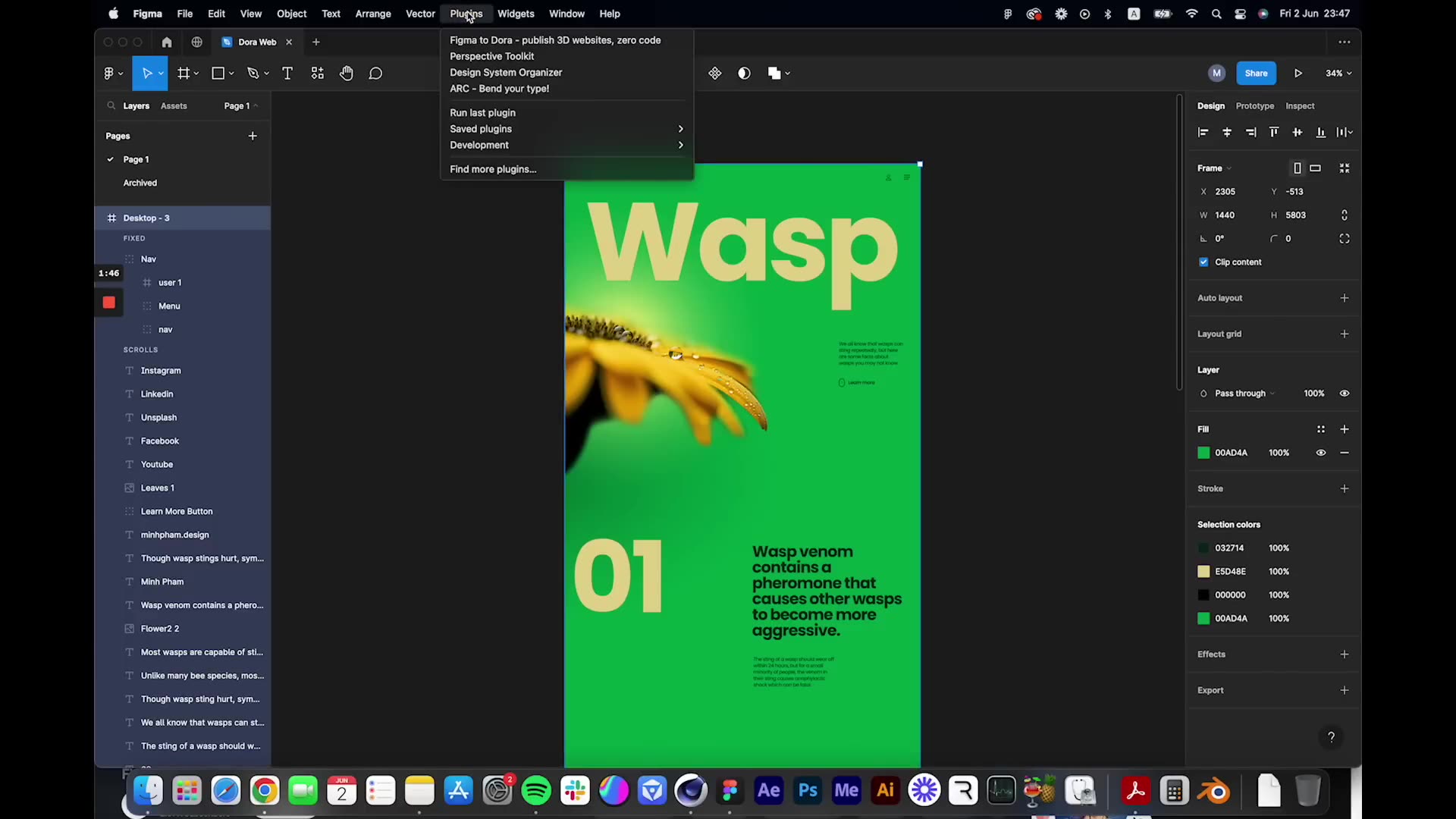Open Spotify from the Dock
The height and width of the screenshot is (819, 1456).
tap(537, 789)
